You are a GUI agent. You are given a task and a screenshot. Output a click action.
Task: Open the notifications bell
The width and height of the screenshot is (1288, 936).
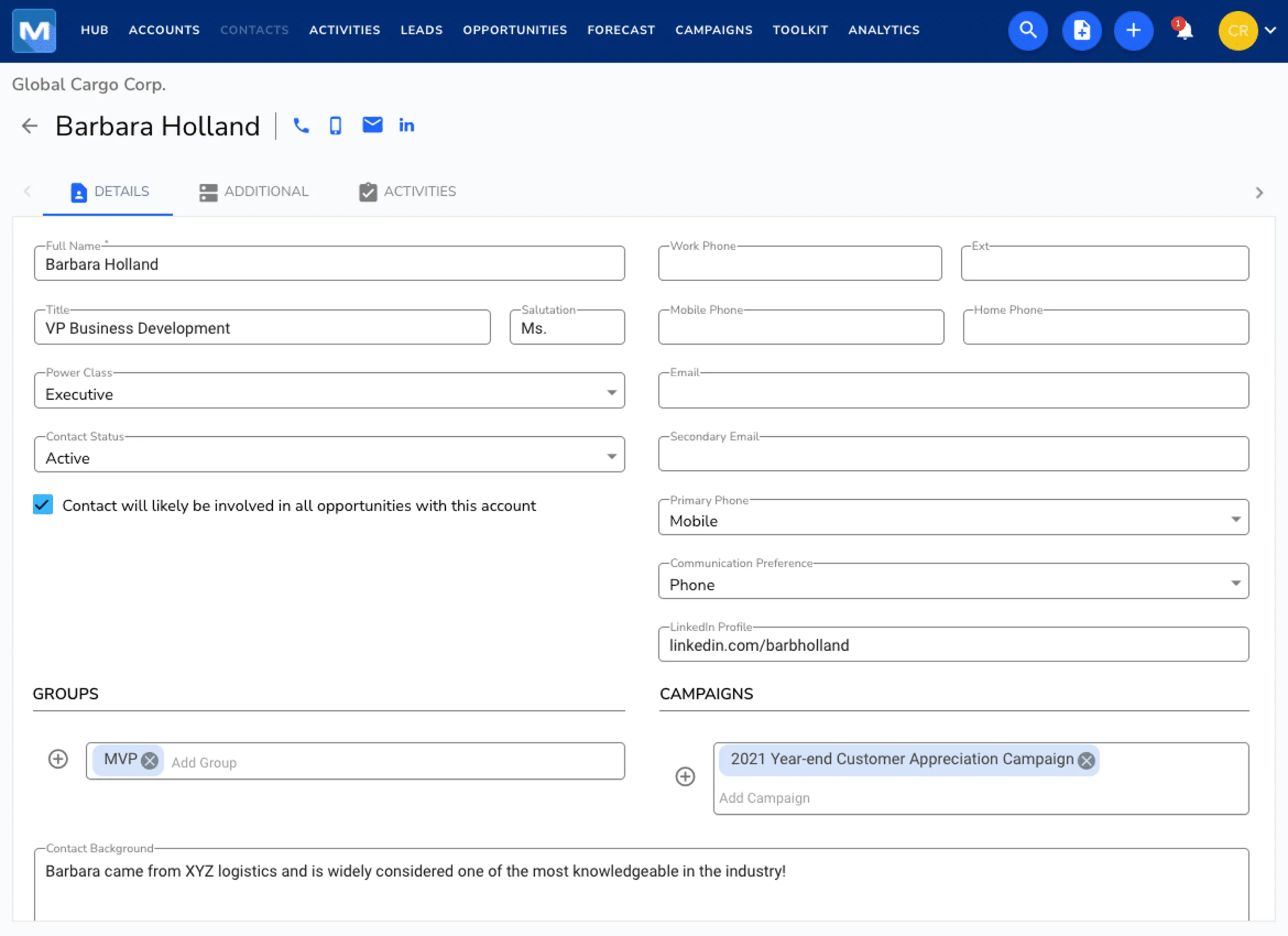(1184, 30)
